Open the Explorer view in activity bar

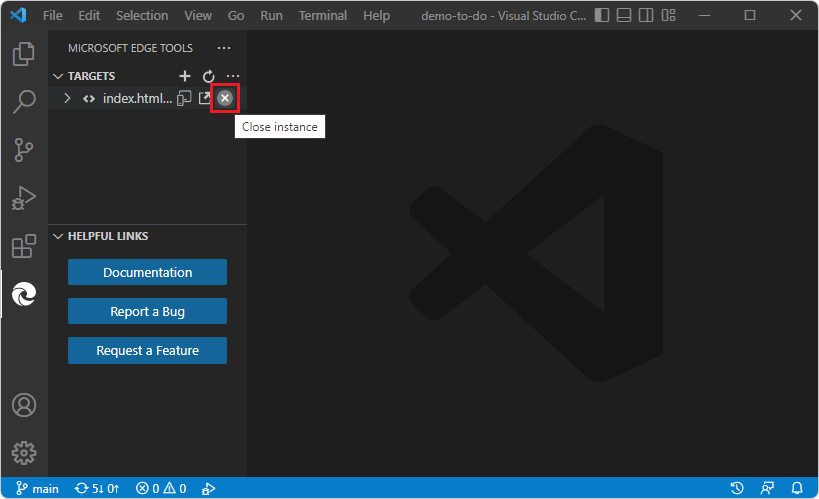pyautogui.click(x=24, y=54)
